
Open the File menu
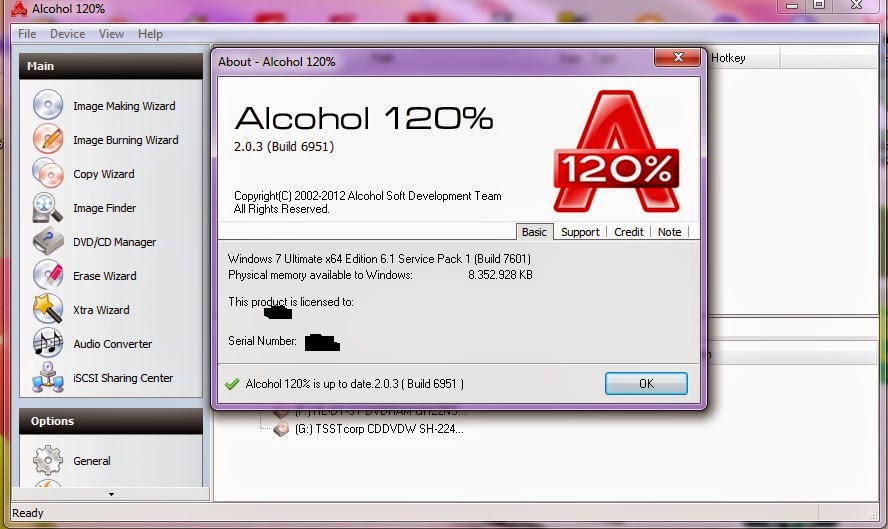coord(27,34)
